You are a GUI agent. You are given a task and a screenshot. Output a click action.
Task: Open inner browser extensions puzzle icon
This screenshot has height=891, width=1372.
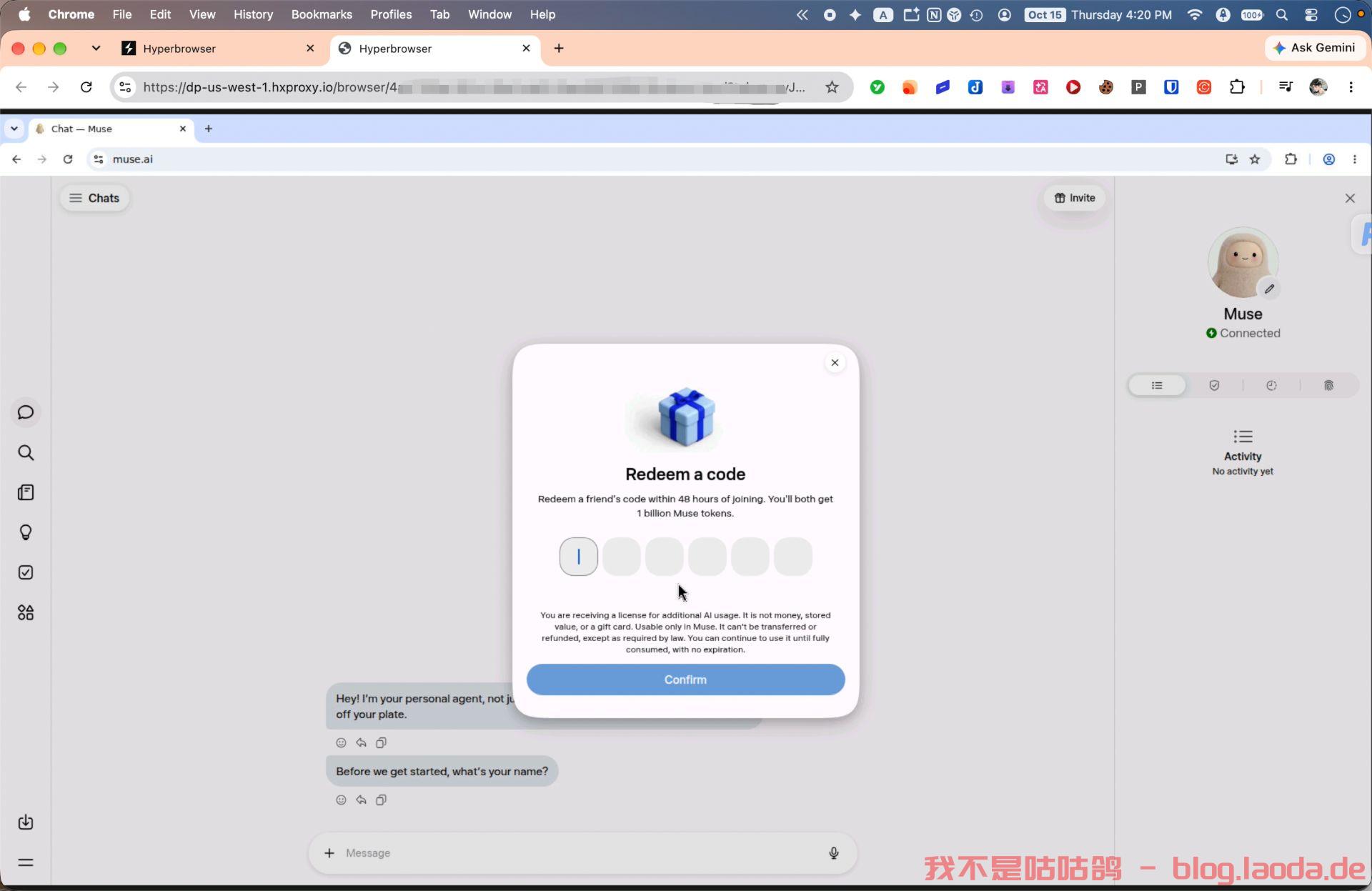[x=1291, y=159]
